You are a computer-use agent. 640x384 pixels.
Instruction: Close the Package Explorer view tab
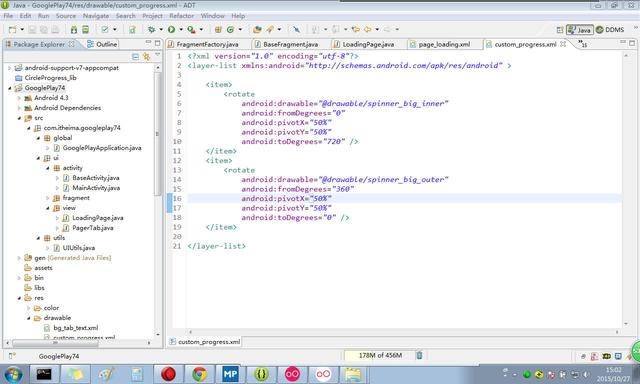pos(71,44)
